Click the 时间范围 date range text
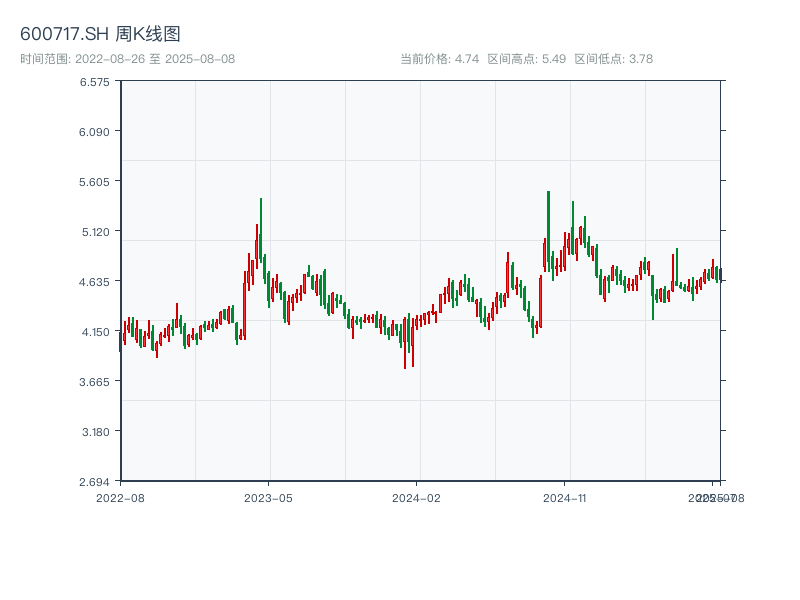 [127, 59]
